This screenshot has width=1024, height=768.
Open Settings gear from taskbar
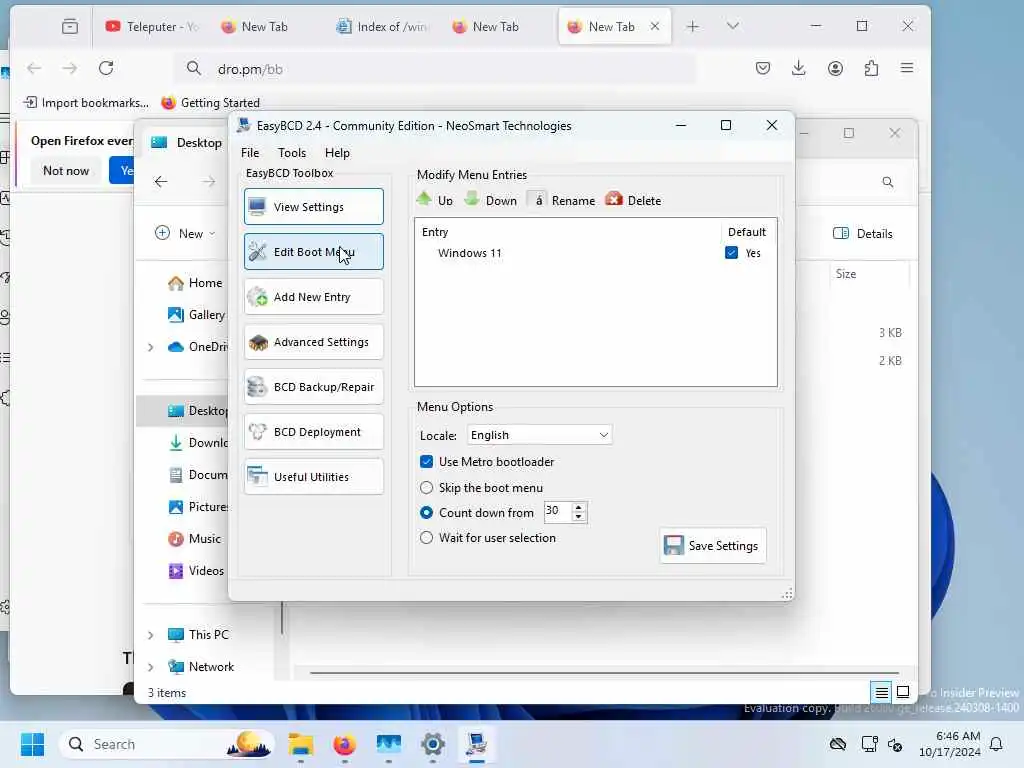tap(432, 744)
